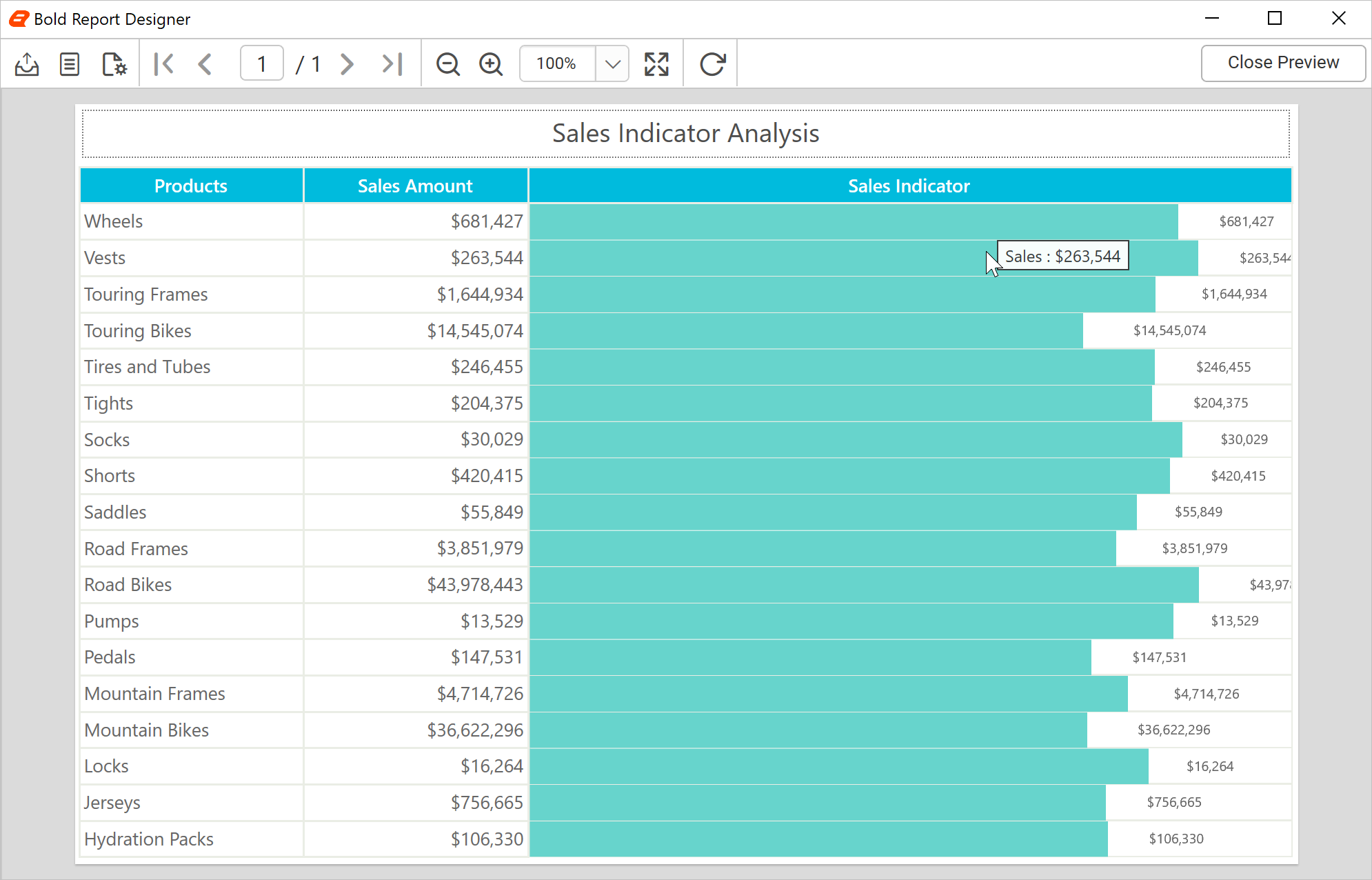Click the Bold Report Designer logo
Screen dimensions: 1372x880
click(19, 19)
